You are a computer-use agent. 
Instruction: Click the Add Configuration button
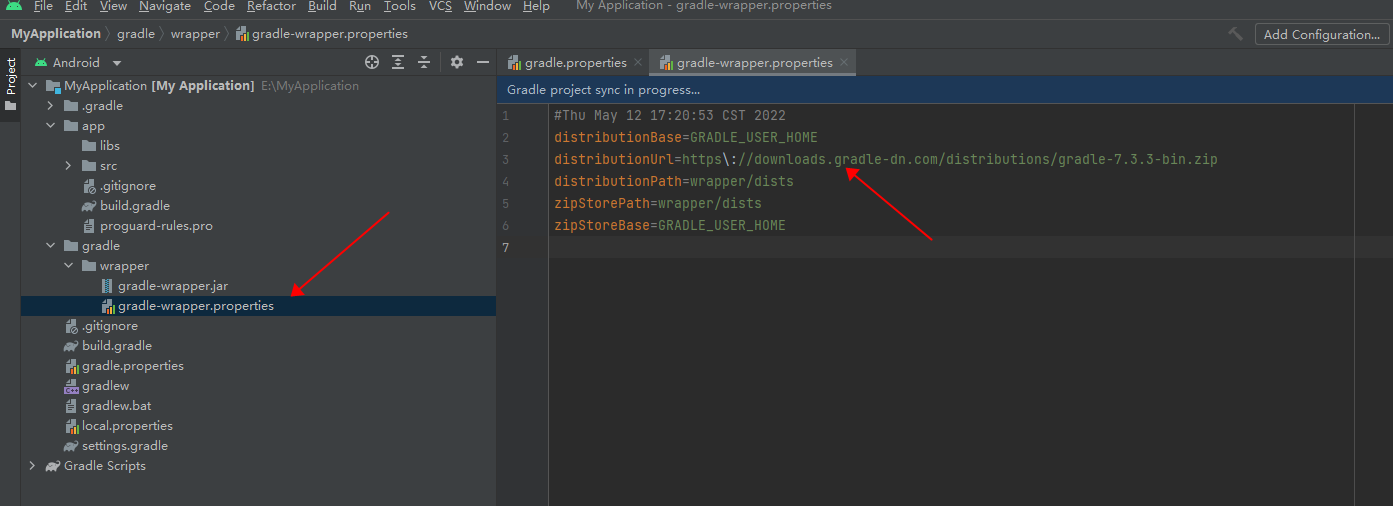coord(1321,34)
